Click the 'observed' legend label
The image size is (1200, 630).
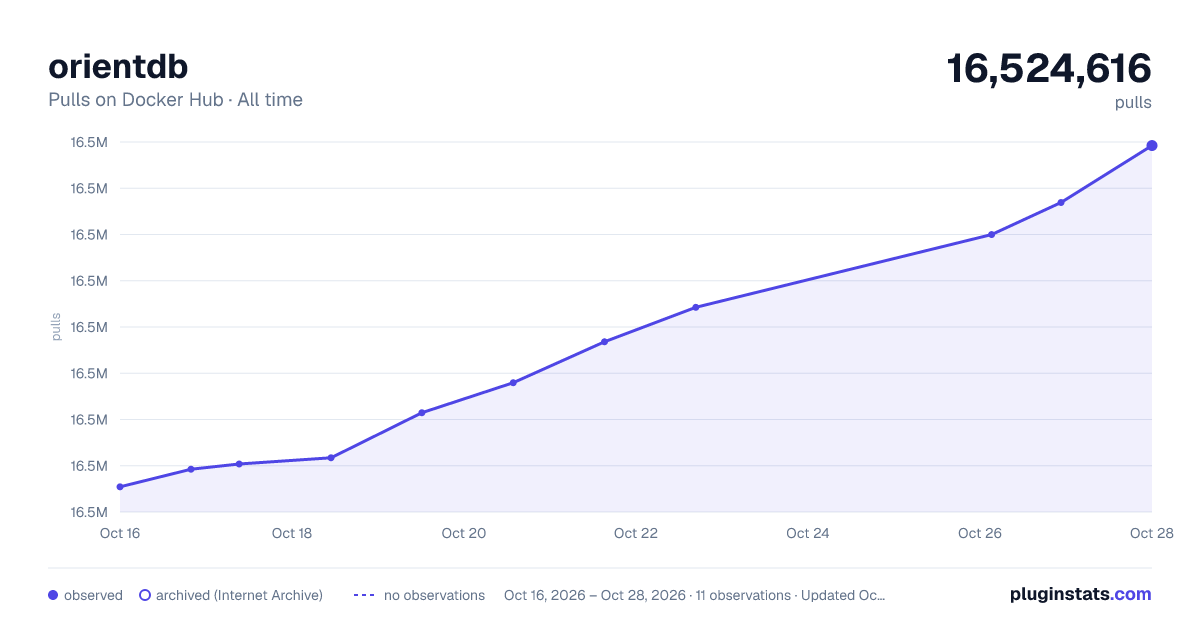coord(93,595)
